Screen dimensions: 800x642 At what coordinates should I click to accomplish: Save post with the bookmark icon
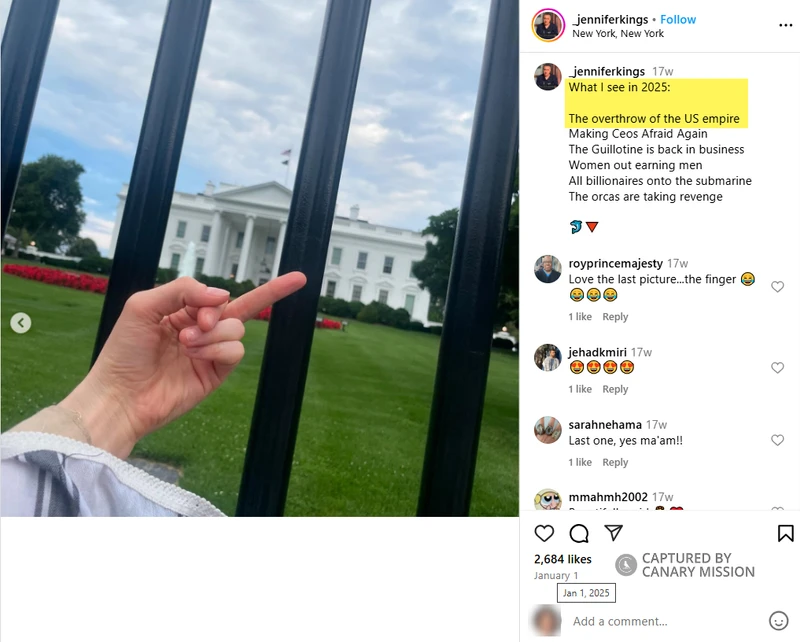pos(786,533)
